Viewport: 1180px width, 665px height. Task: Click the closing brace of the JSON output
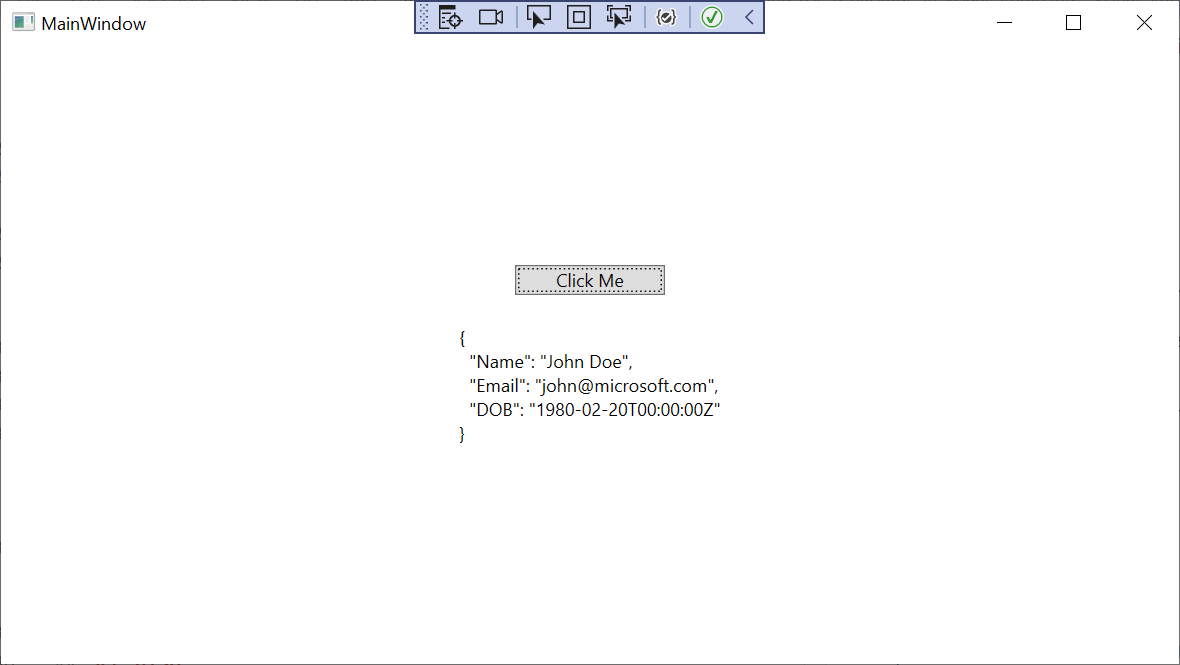coord(462,433)
